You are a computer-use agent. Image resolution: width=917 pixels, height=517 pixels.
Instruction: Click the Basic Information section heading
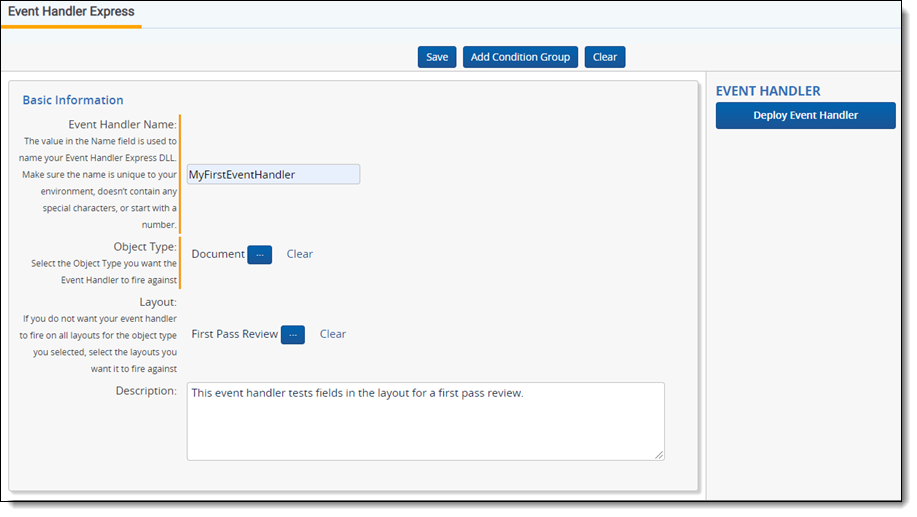tap(73, 100)
